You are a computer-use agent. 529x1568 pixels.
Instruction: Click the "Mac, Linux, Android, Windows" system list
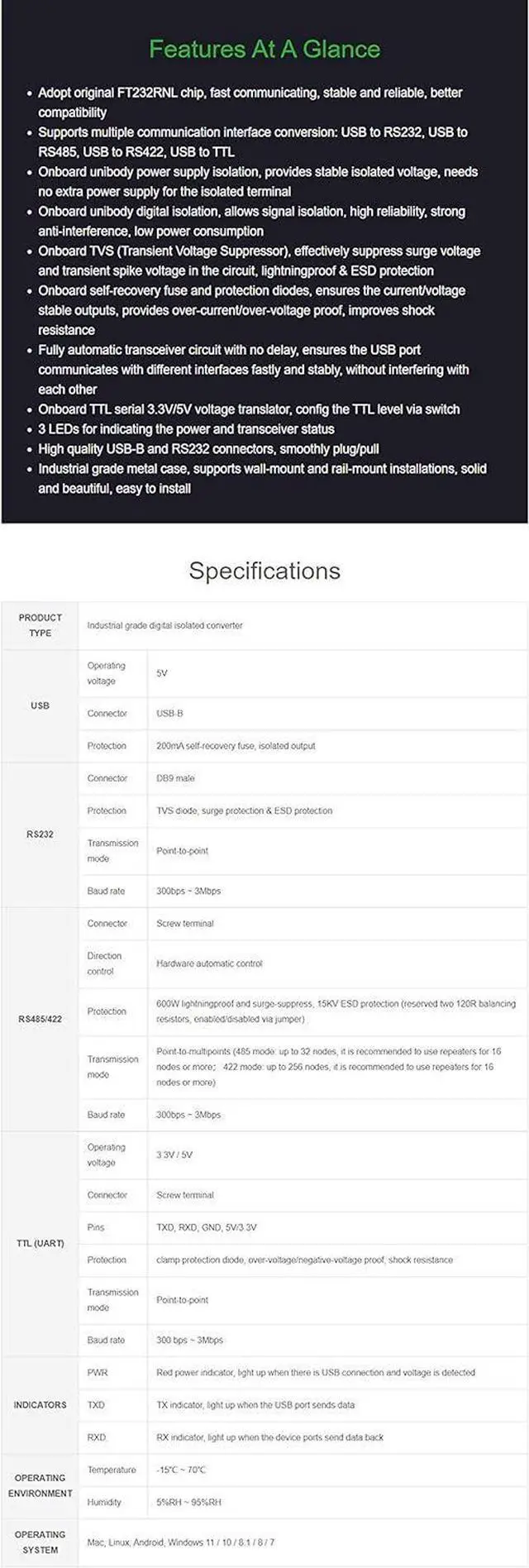point(181,1542)
